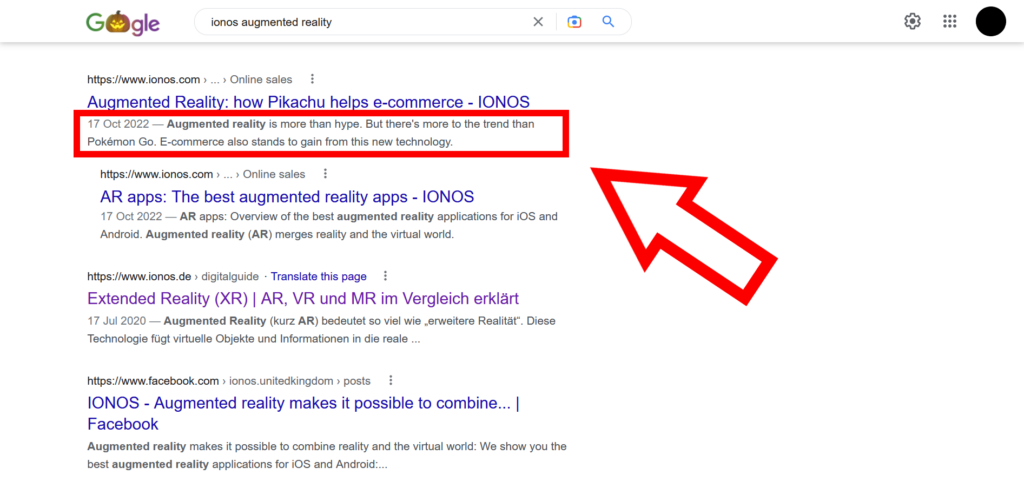The height and width of the screenshot is (481, 1024).
Task: Open the settings gear icon
Action: point(912,22)
